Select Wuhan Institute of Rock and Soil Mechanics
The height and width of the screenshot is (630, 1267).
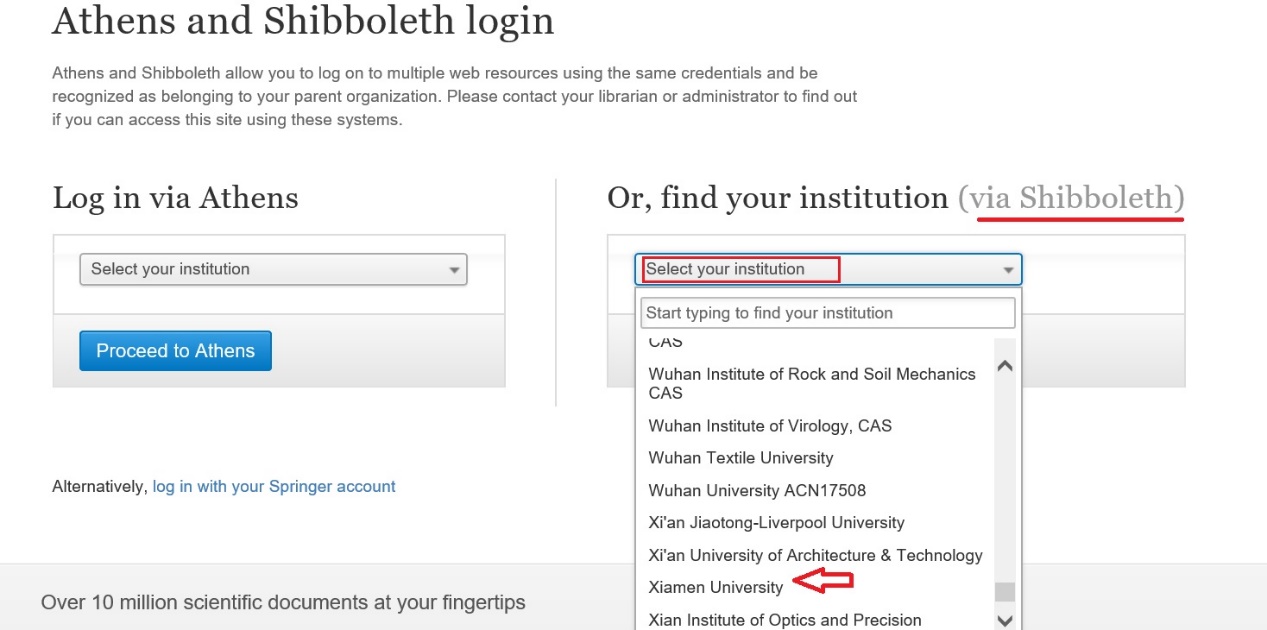pos(811,383)
